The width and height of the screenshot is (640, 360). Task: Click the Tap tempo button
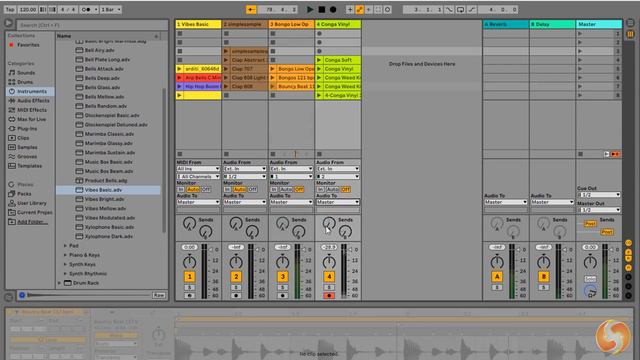pos(10,9)
